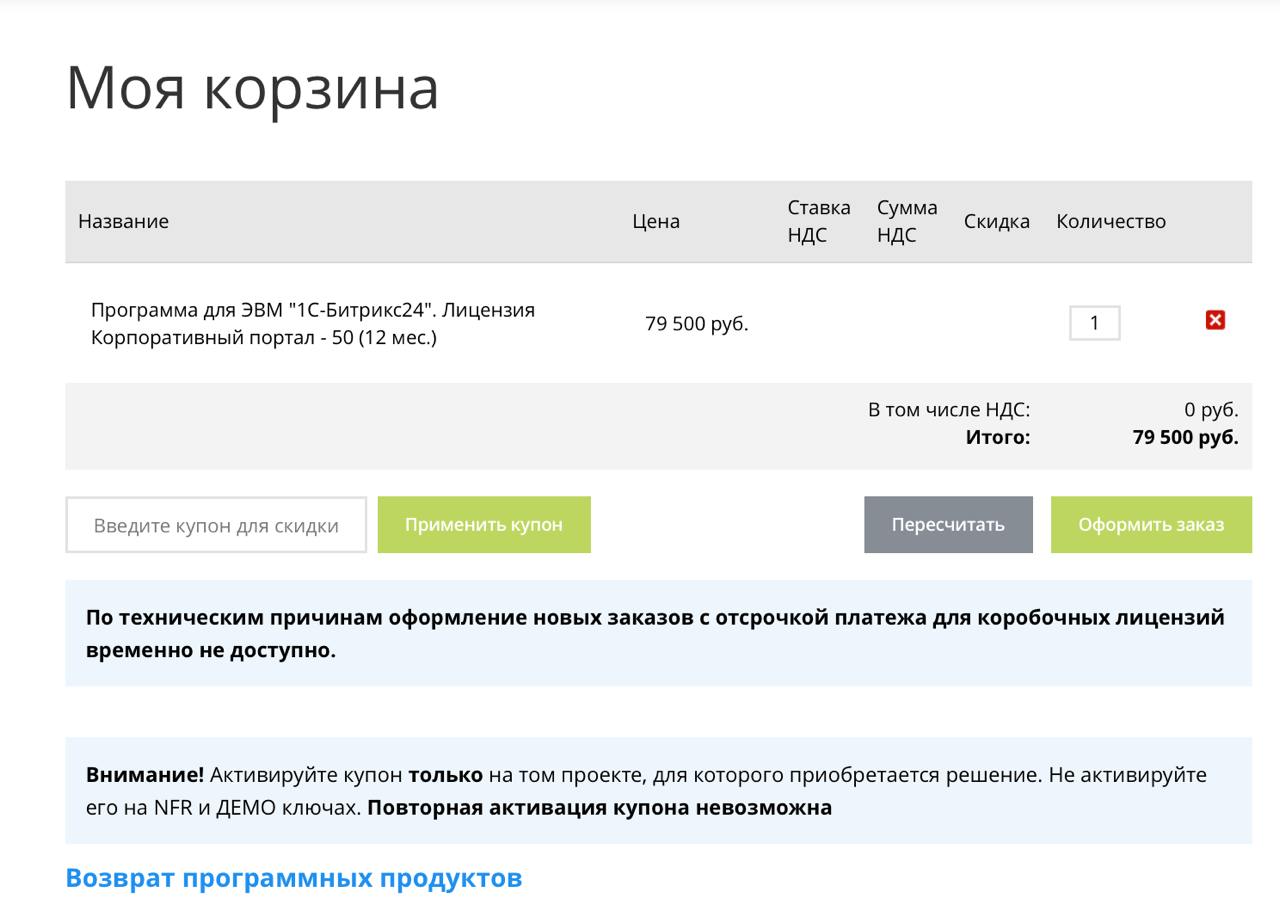Click the 'Итого:' label
This screenshot has height=905, width=1280.
coord(998,437)
